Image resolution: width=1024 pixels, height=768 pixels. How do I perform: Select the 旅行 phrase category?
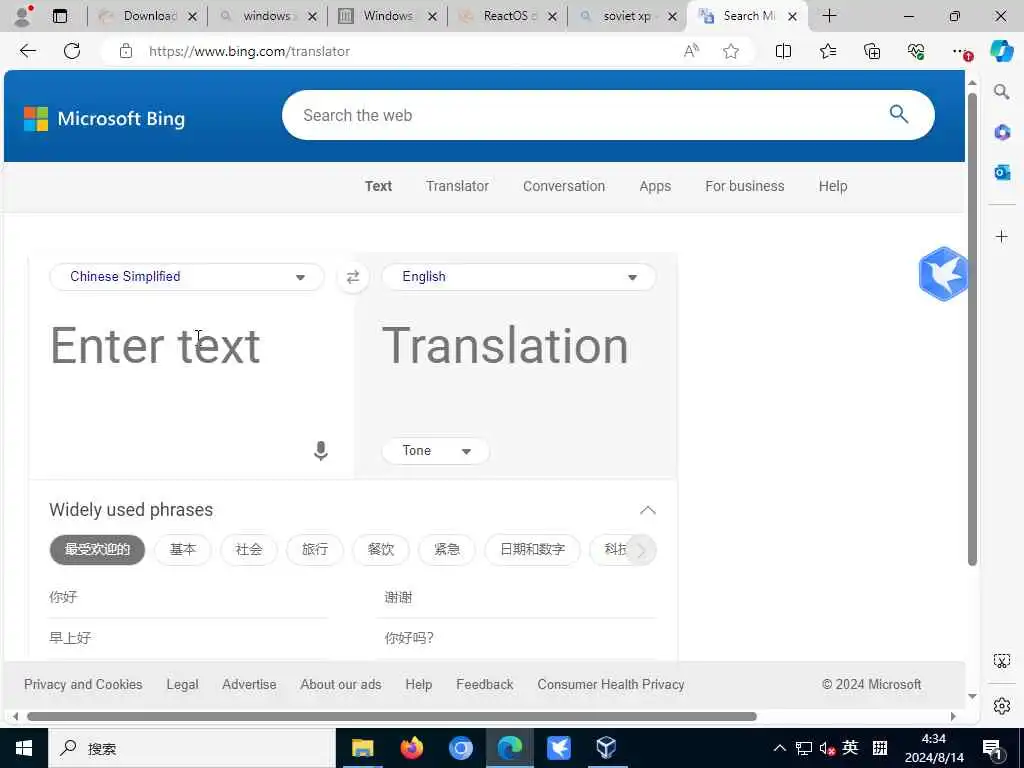[x=315, y=550]
